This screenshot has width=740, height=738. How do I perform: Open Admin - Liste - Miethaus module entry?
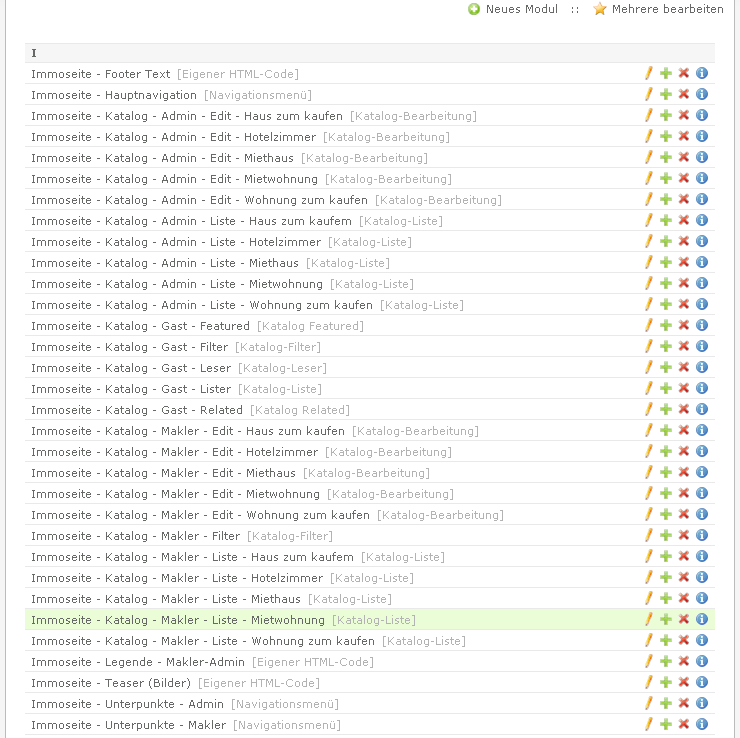(165, 263)
